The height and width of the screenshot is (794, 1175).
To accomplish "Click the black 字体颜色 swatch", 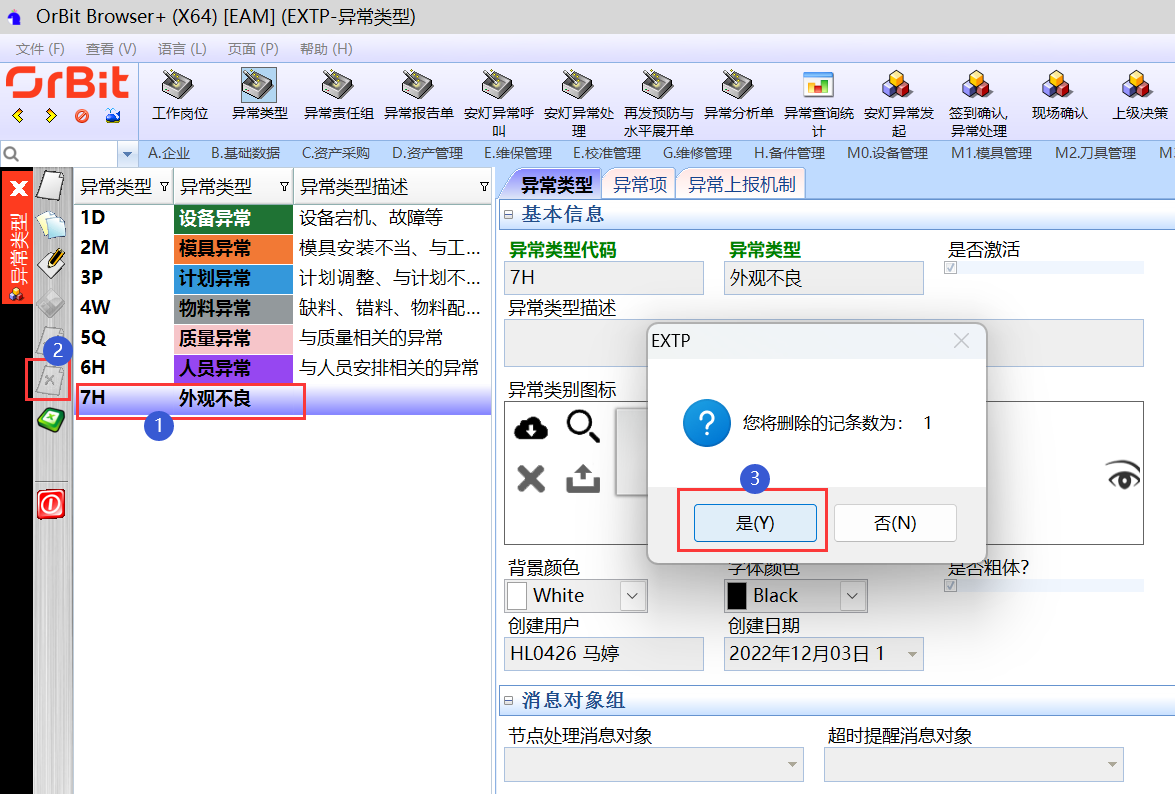I will tap(737, 596).
